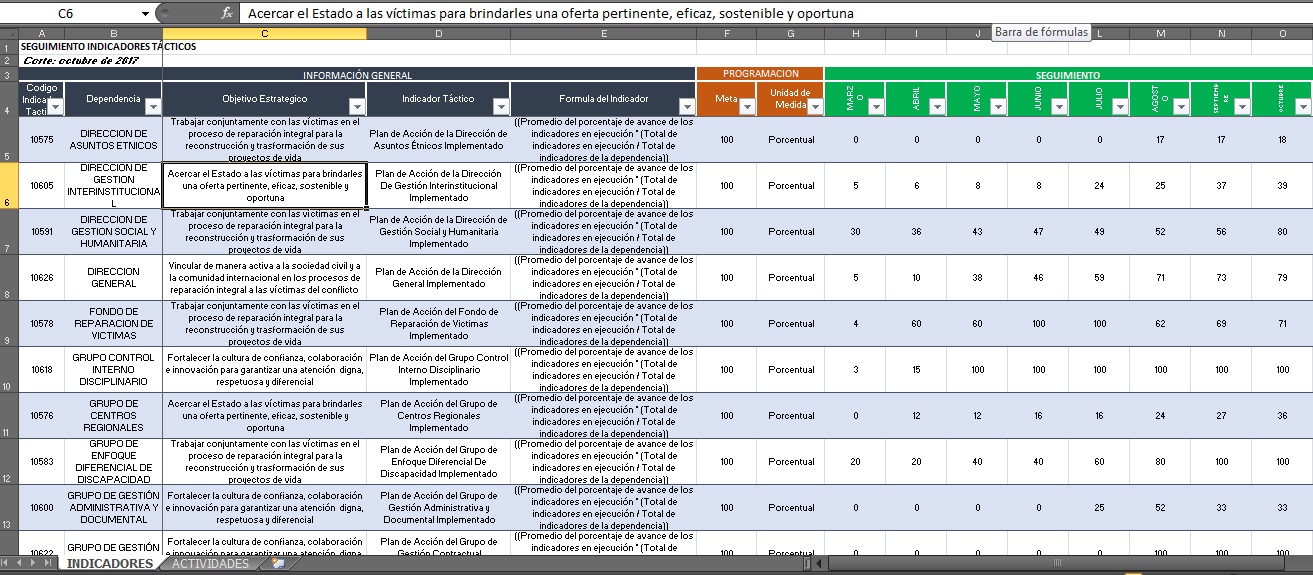Click the 'Corte: octubre de 2017' cell
Image resolution: width=1313 pixels, height=575 pixels.
(79, 60)
